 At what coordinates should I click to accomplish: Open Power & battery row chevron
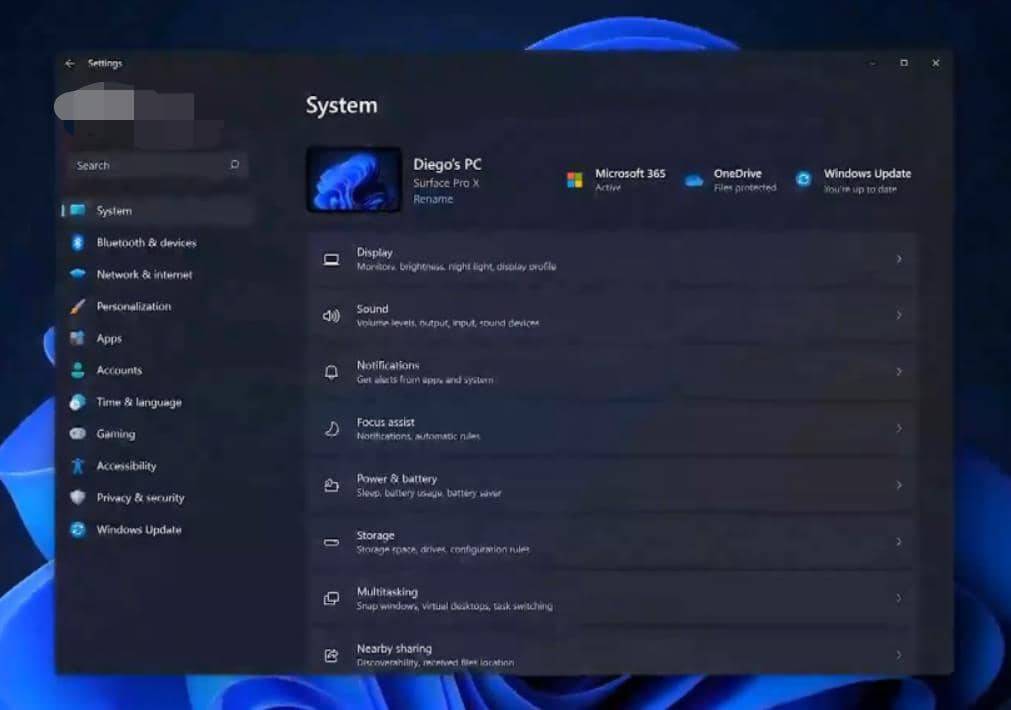[x=898, y=485]
